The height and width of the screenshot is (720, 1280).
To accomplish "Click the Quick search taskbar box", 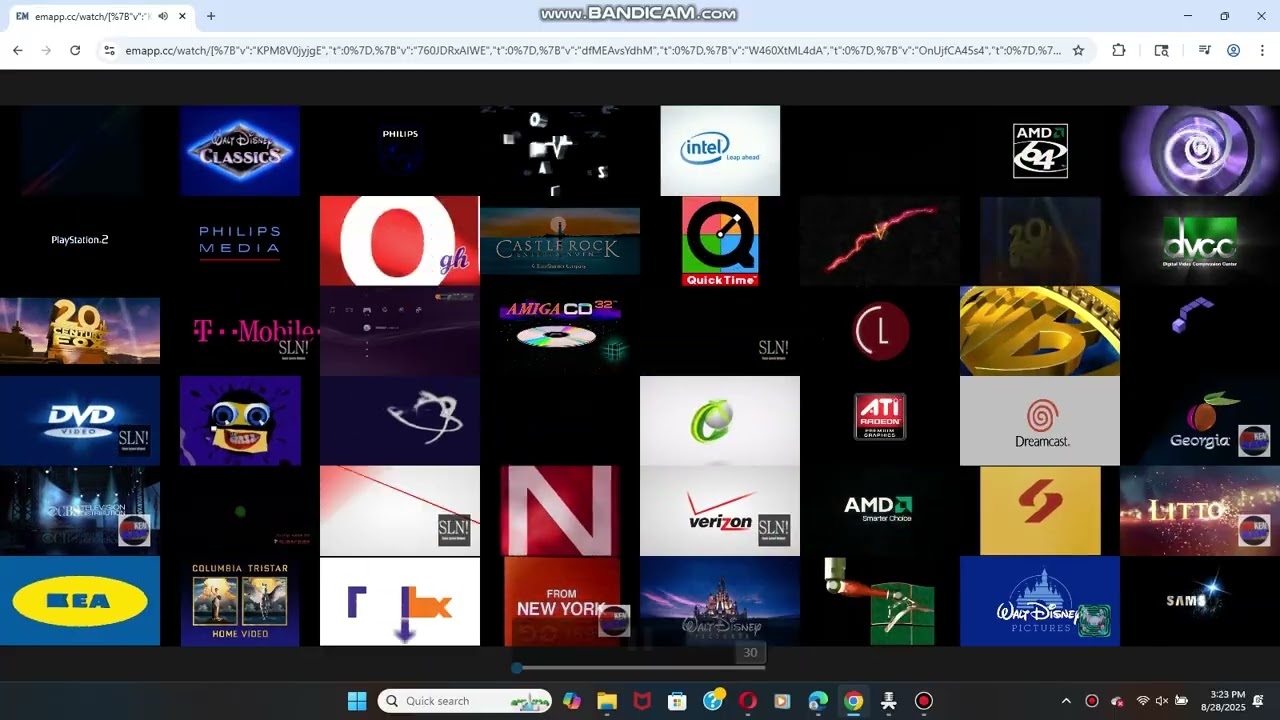I will click(x=465, y=701).
